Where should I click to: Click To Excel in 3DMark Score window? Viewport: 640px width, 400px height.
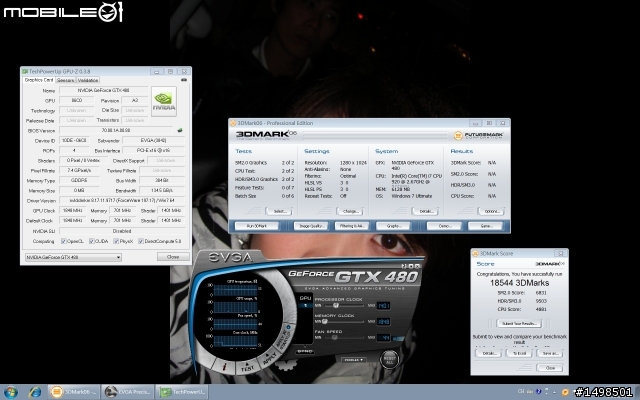click(x=519, y=353)
